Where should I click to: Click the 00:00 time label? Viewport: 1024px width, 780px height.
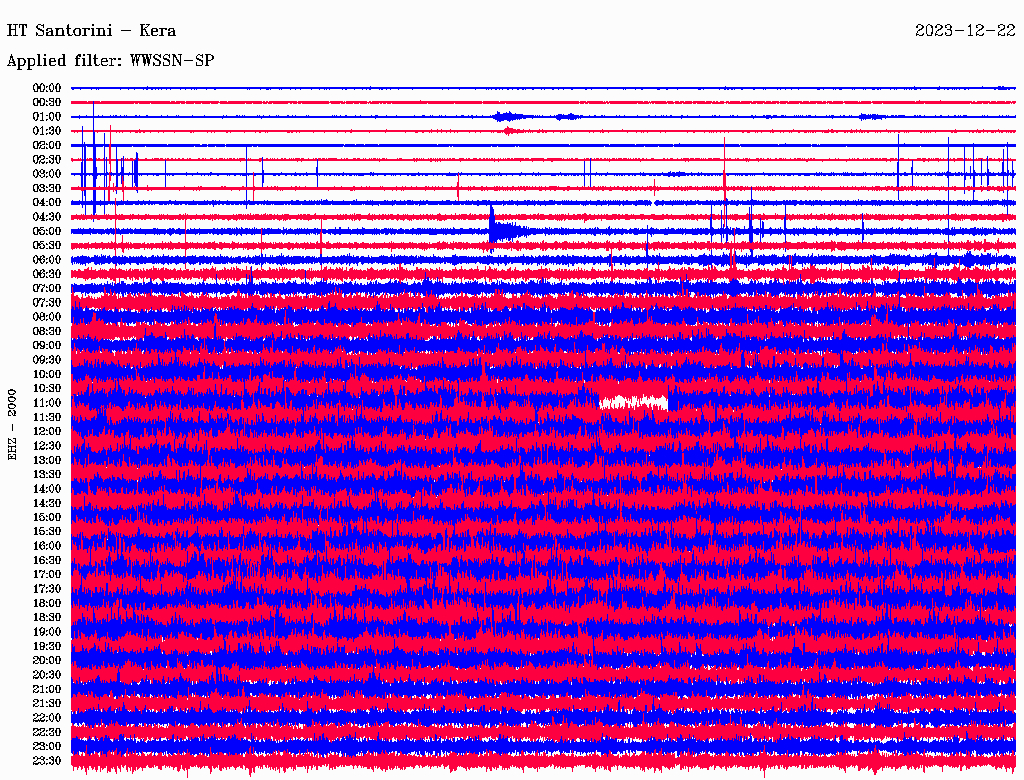pos(47,88)
